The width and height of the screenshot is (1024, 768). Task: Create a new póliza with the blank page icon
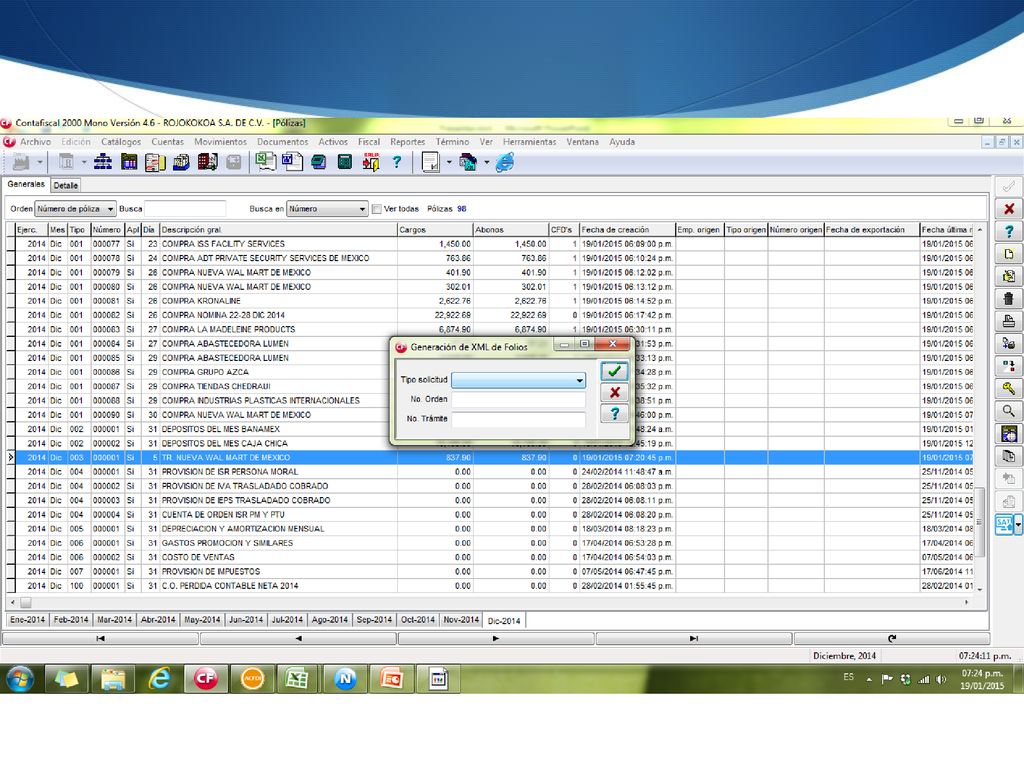[x=1008, y=253]
